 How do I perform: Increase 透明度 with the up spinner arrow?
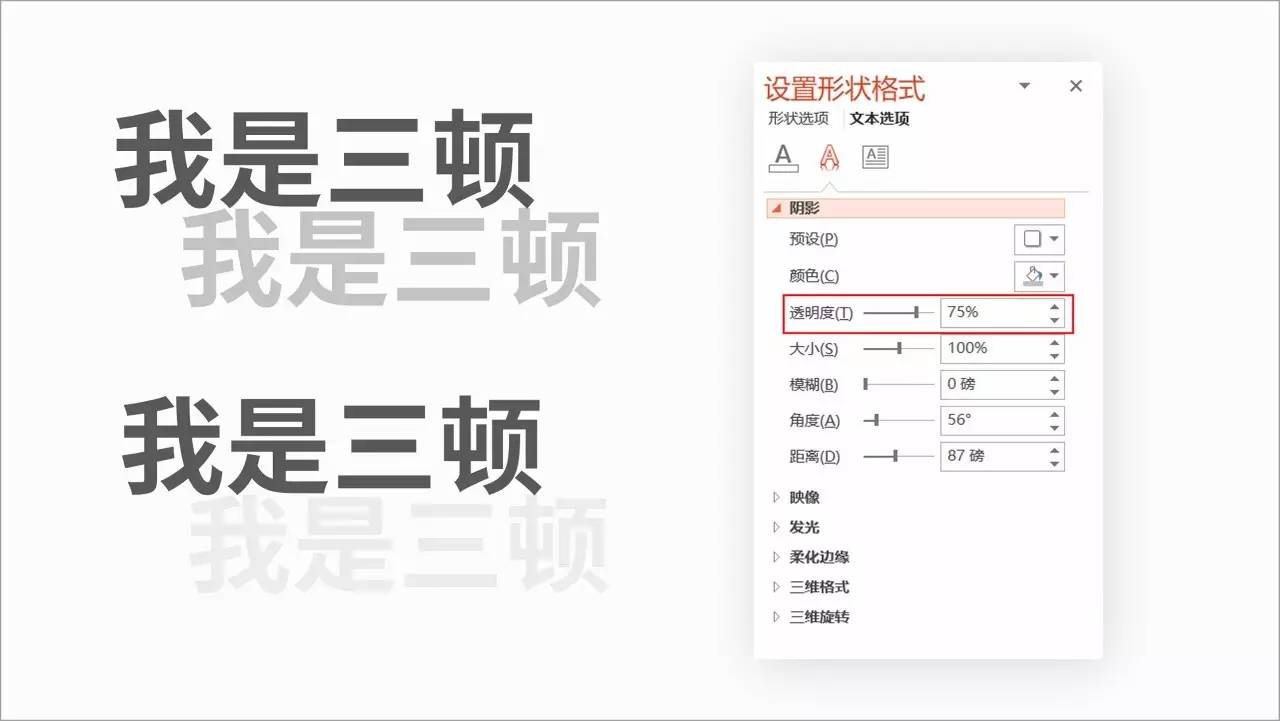[x=1054, y=307]
